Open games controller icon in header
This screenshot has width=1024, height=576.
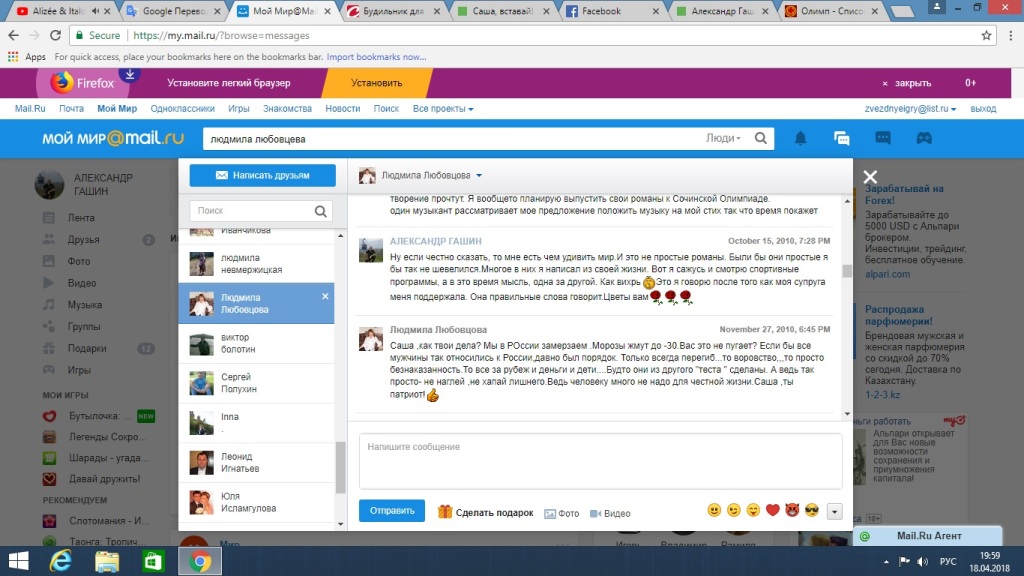click(x=924, y=138)
